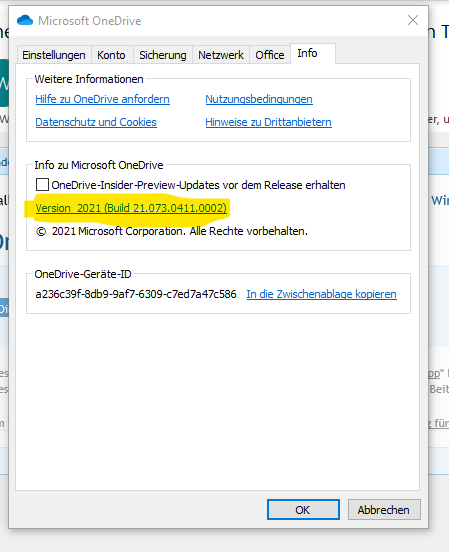Click the device ID a236c39f-8db9-9af7-6309-c7ed7a47c586

tap(136, 294)
